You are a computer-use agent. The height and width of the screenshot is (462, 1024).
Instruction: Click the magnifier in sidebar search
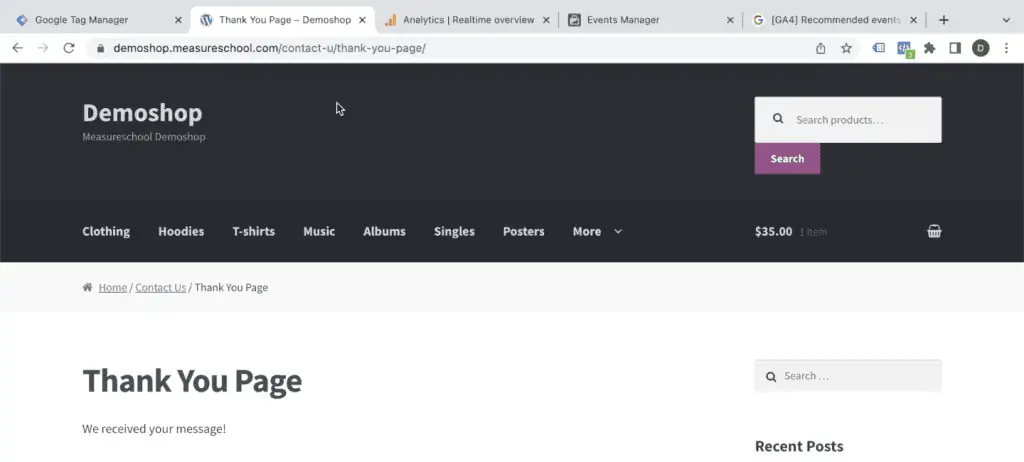click(x=771, y=376)
